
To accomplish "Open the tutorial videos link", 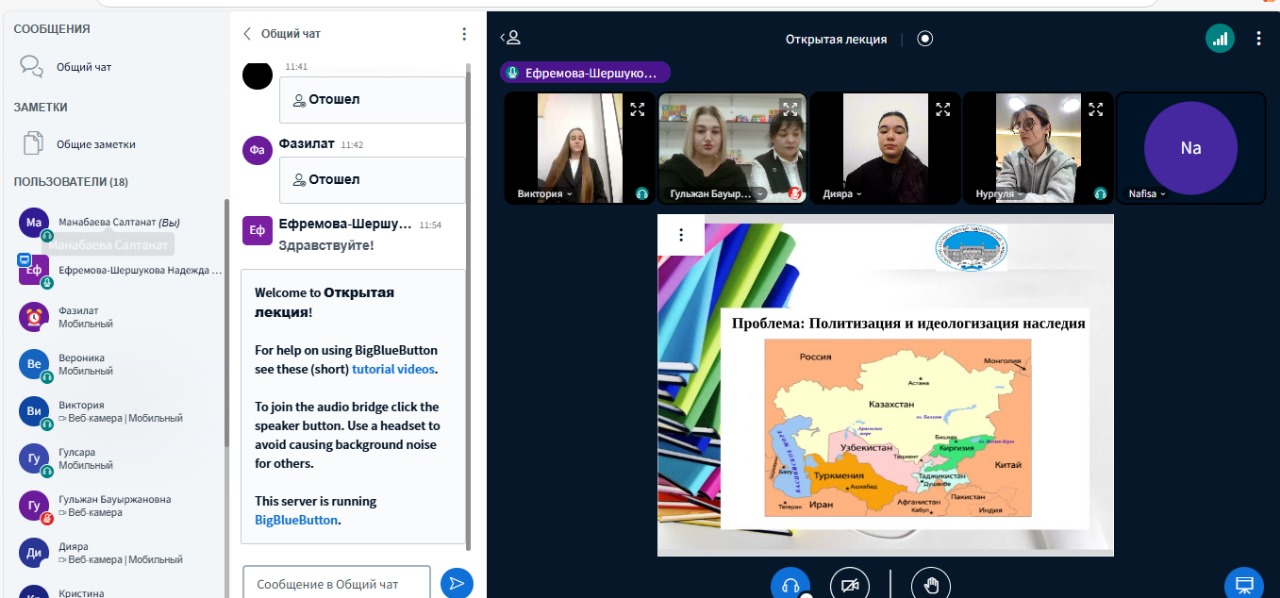I will click(x=393, y=369).
